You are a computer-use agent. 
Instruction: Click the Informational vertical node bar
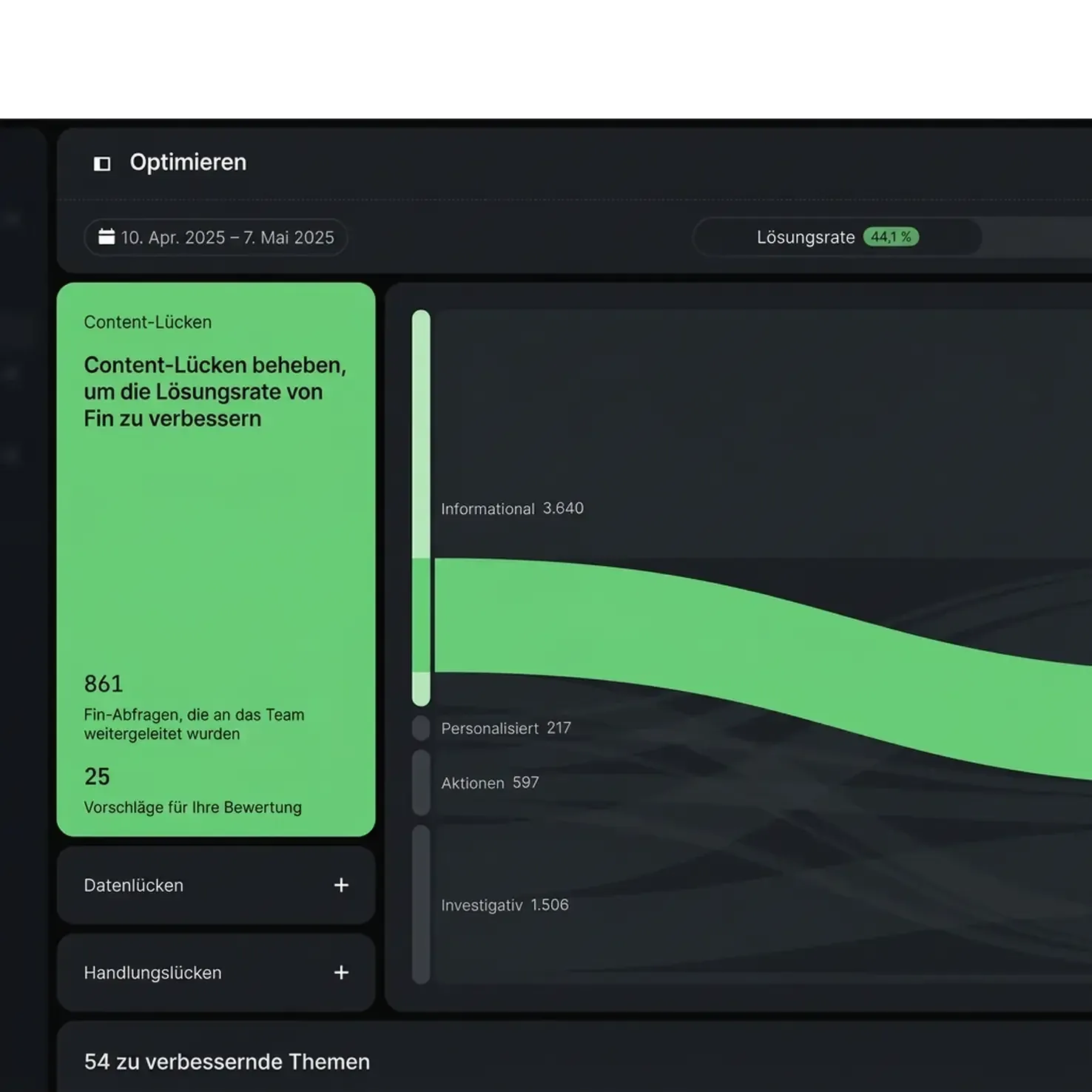[x=421, y=508]
